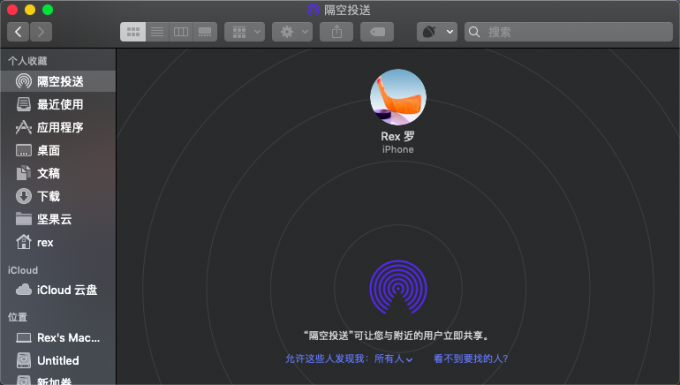Switch to gallery view

click(x=205, y=32)
